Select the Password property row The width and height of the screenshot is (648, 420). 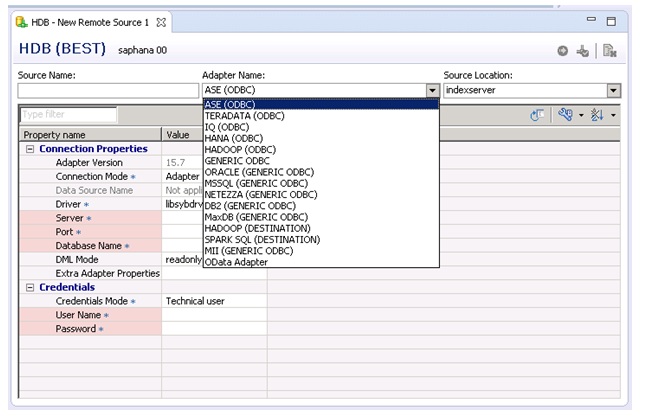[90, 329]
